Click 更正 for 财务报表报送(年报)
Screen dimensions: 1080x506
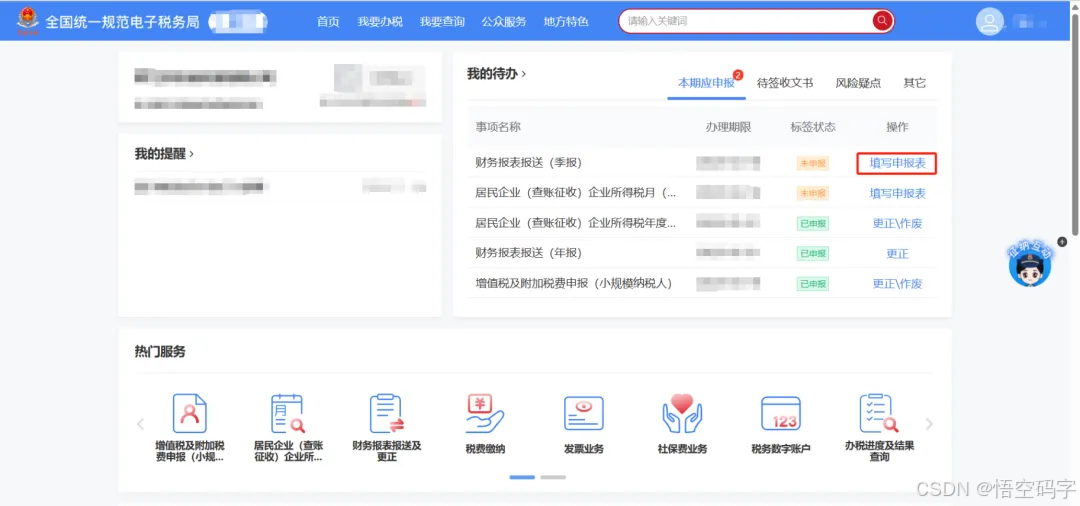(x=897, y=254)
